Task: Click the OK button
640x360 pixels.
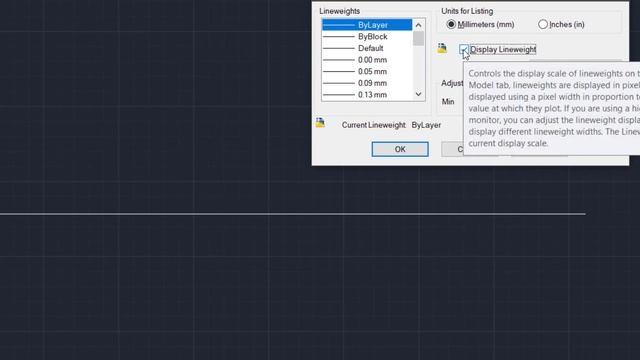Action: [x=400, y=149]
